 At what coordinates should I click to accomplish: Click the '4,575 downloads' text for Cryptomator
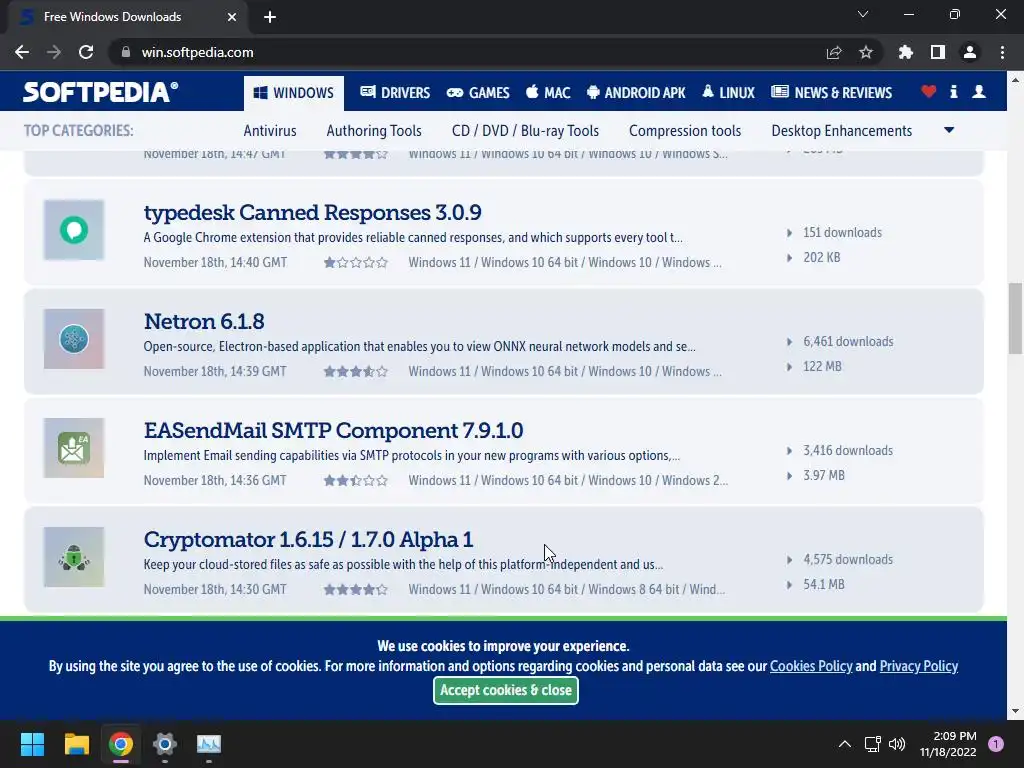[848, 560]
